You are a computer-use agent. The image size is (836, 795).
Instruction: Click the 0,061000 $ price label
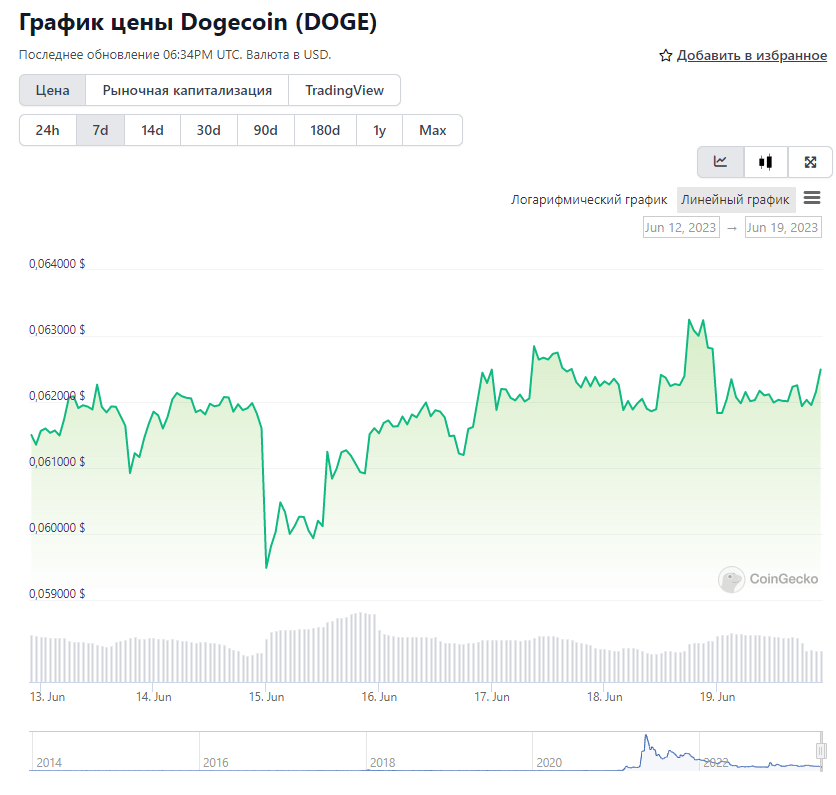pos(57,462)
